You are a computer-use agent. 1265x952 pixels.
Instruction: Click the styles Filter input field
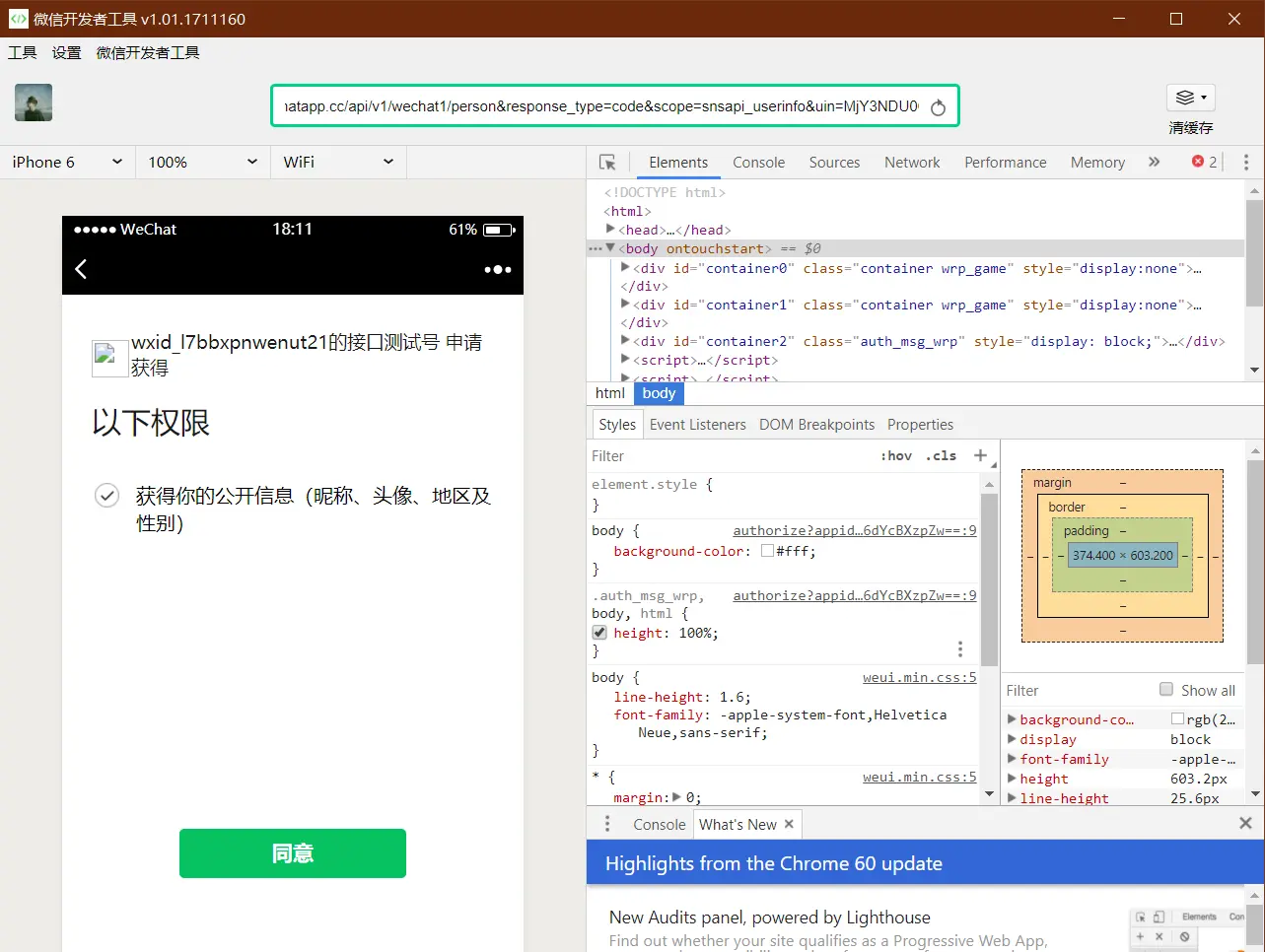pos(730,456)
